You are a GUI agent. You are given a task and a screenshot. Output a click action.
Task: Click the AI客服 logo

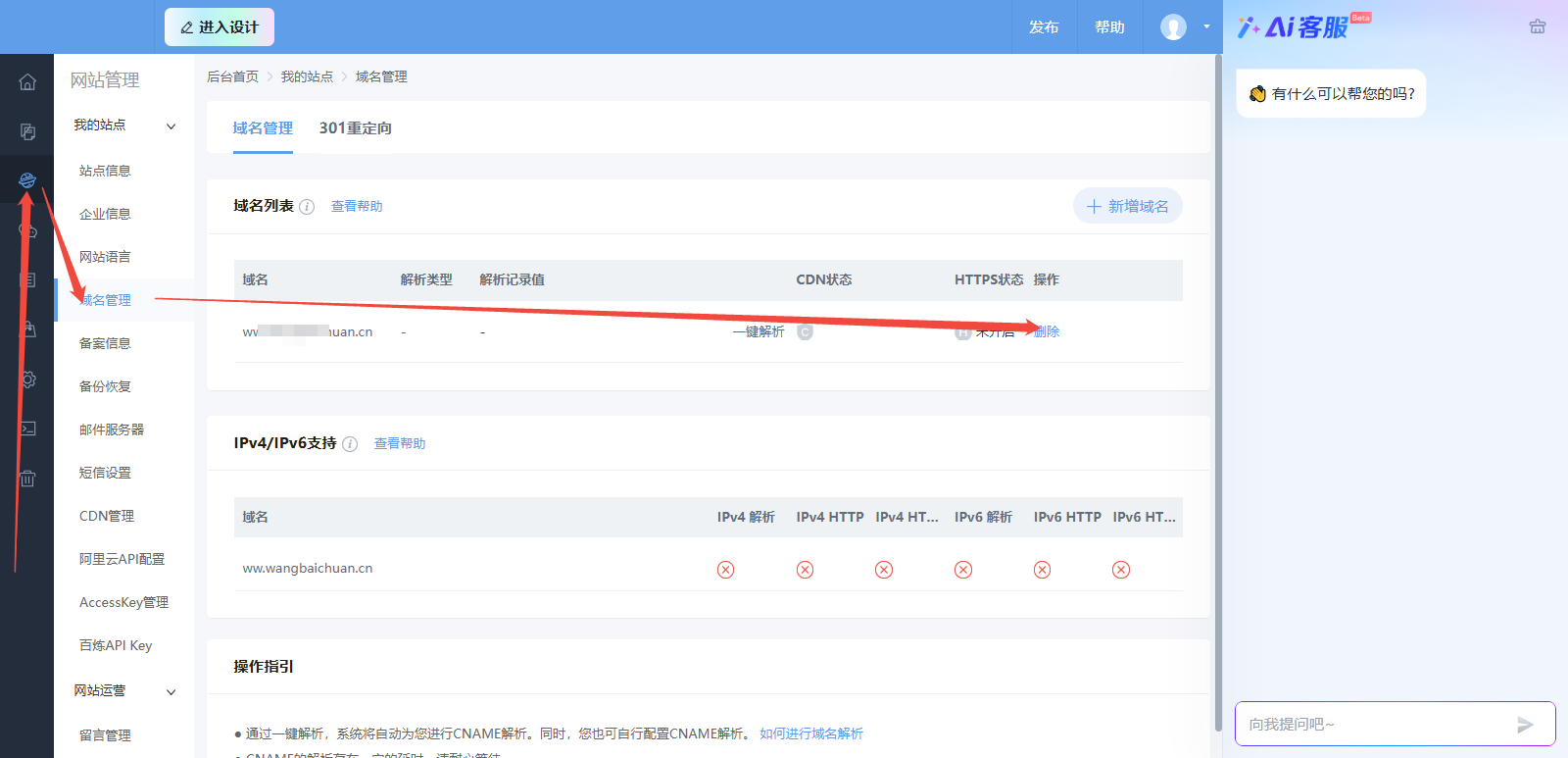click(x=1303, y=26)
